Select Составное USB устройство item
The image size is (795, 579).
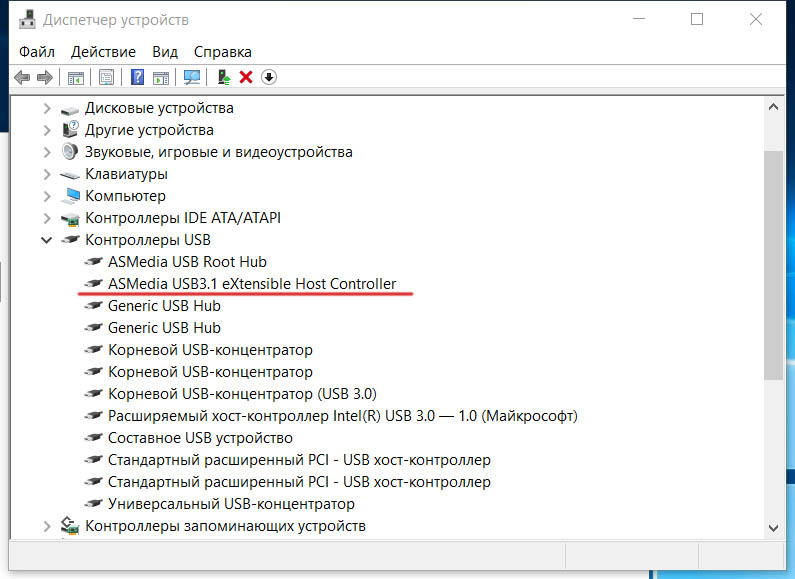coord(199,438)
